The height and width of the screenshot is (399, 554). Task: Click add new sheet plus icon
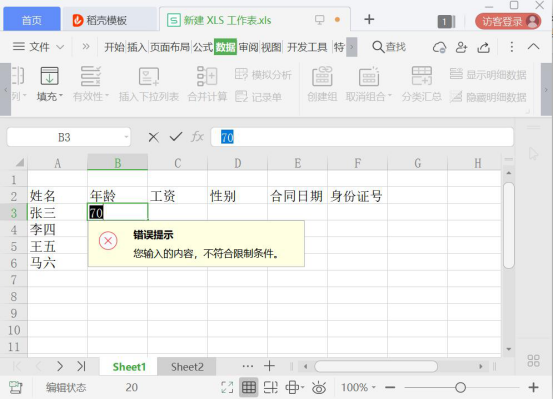[269, 366]
